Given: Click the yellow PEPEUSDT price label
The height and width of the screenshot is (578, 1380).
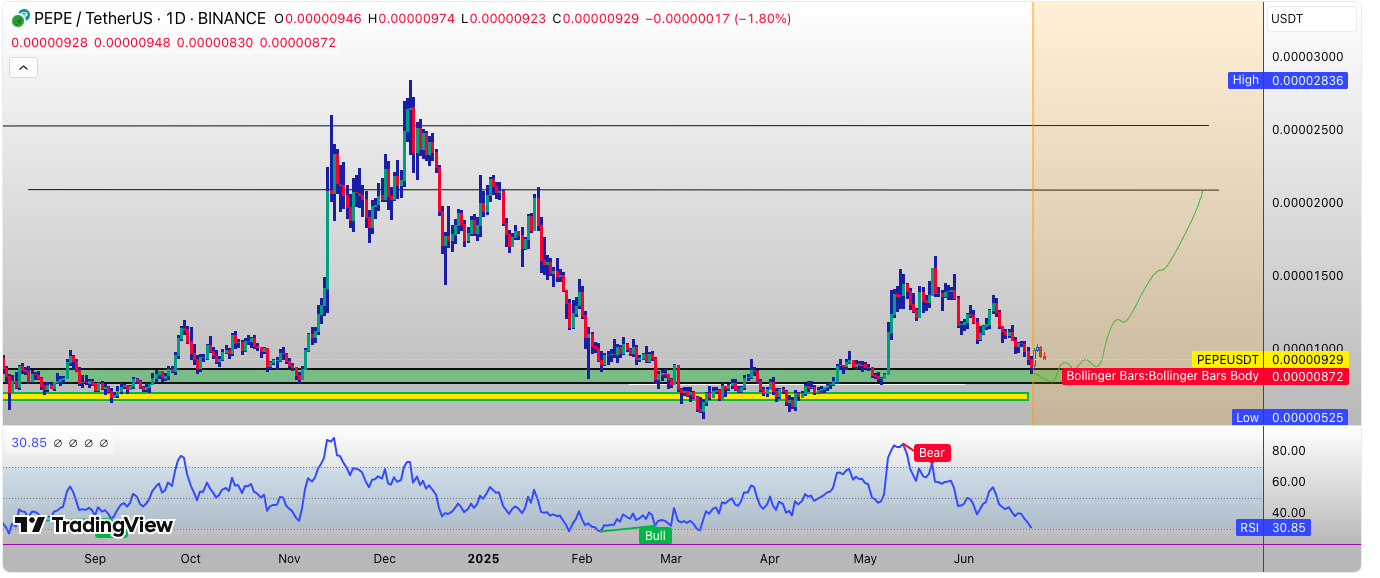Looking at the screenshot, I should pyautogui.click(x=1227, y=359).
